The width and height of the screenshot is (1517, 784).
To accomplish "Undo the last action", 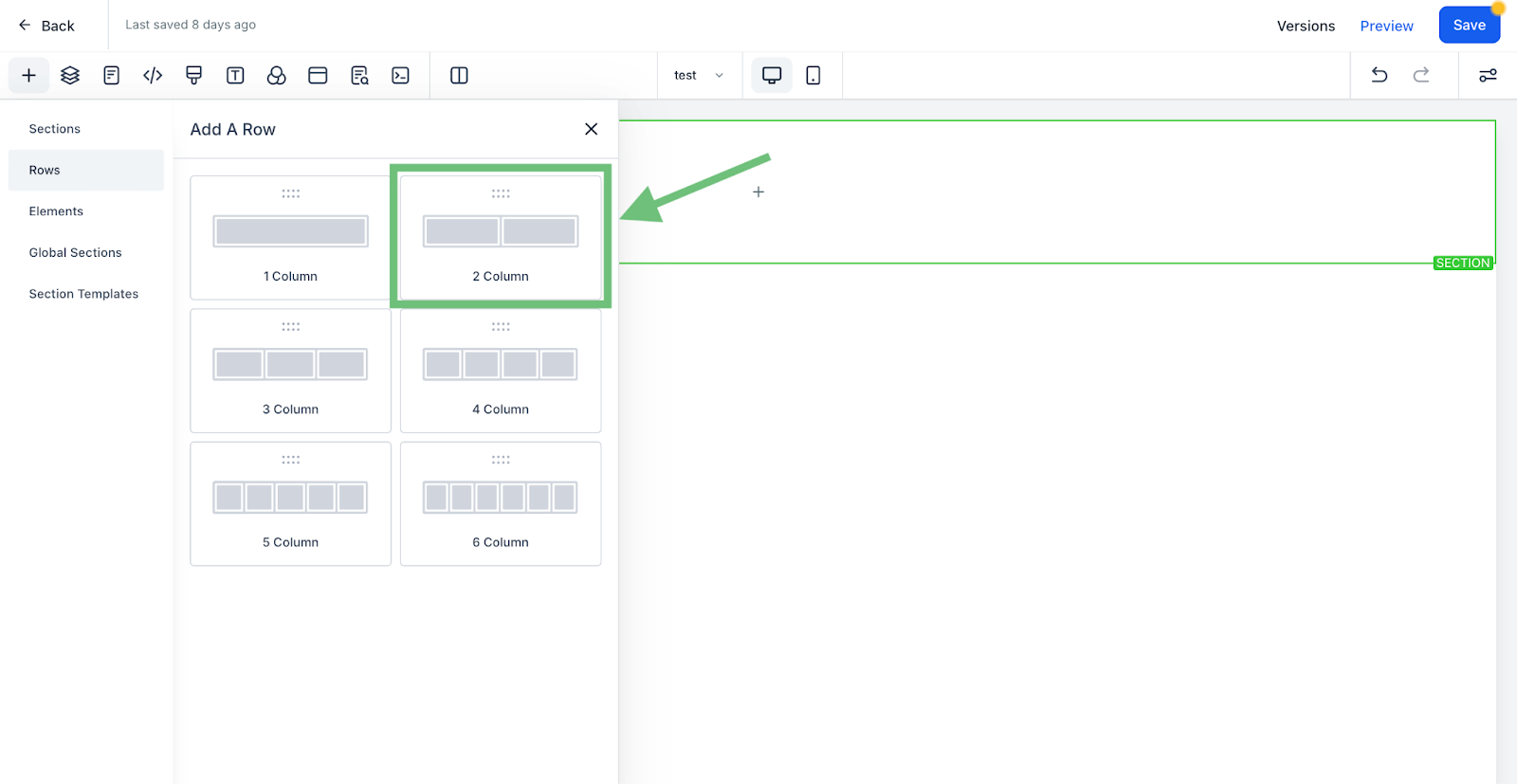I will click(x=1380, y=76).
